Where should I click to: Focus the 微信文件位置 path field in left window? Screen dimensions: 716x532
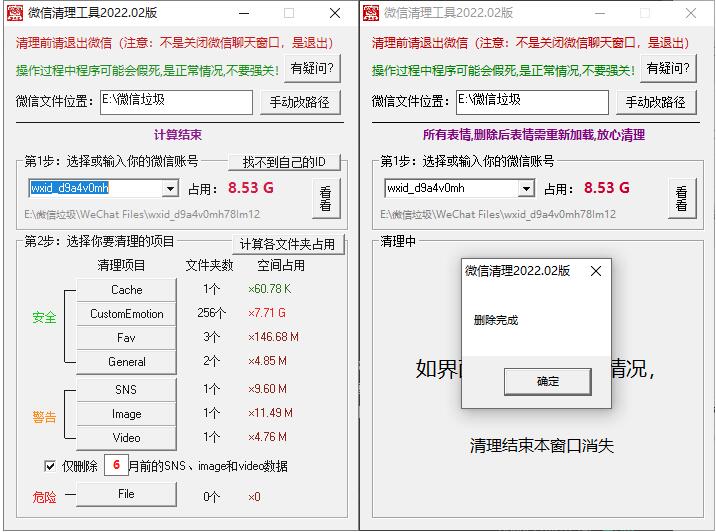pyautogui.click(x=176, y=102)
